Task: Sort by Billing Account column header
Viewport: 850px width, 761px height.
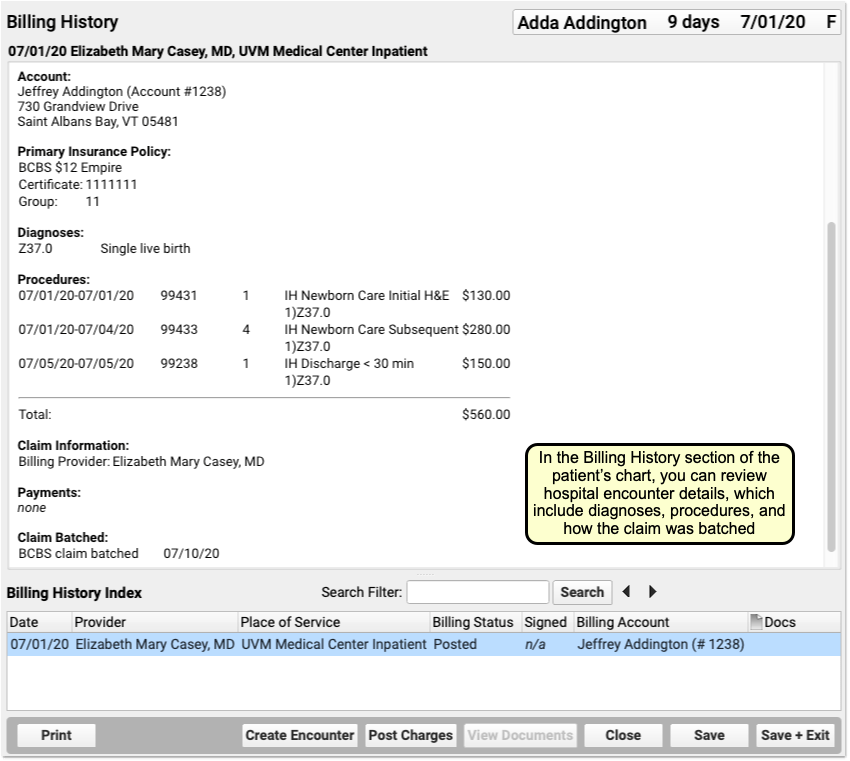Action: point(660,622)
